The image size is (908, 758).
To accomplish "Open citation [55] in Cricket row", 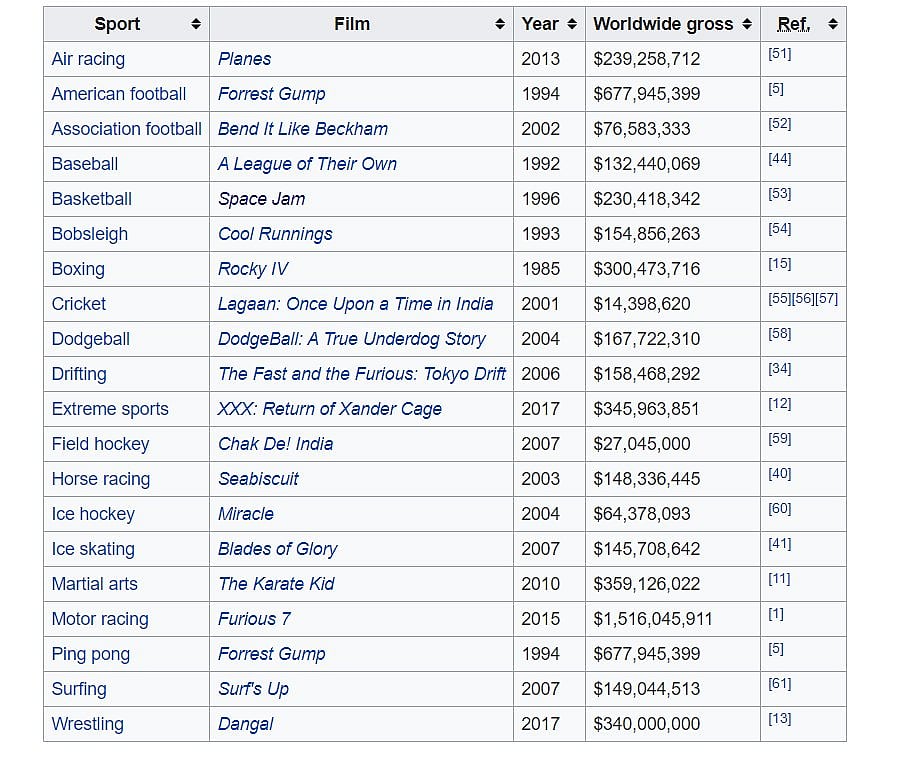I will click(779, 299).
